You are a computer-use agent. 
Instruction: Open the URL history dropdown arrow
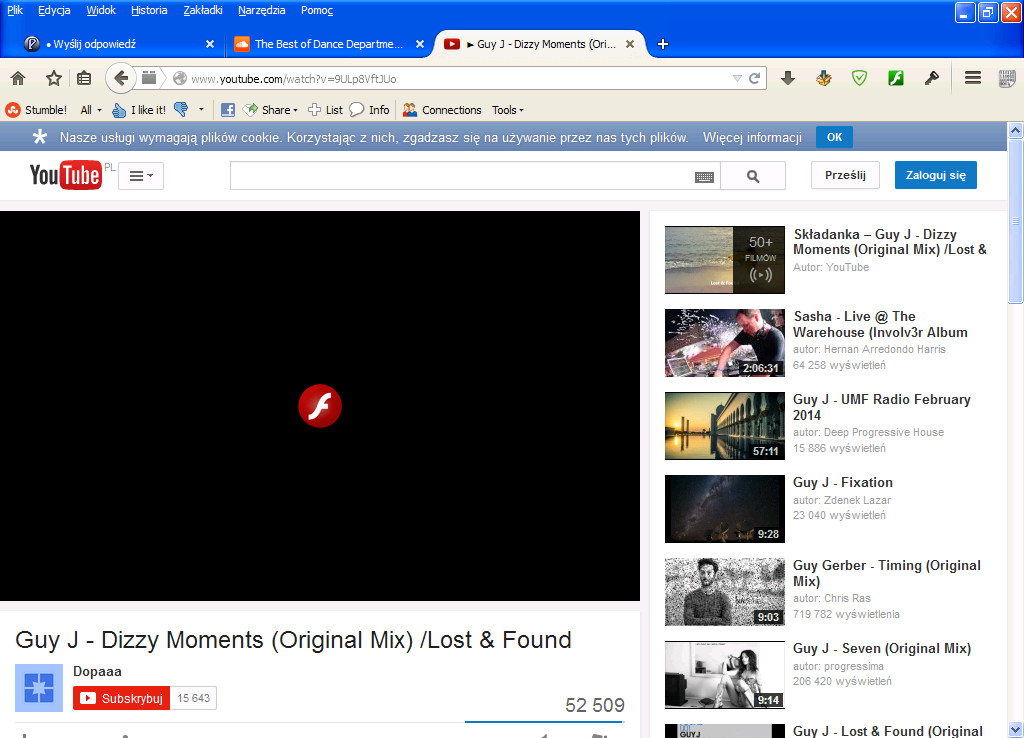coord(737,78)
